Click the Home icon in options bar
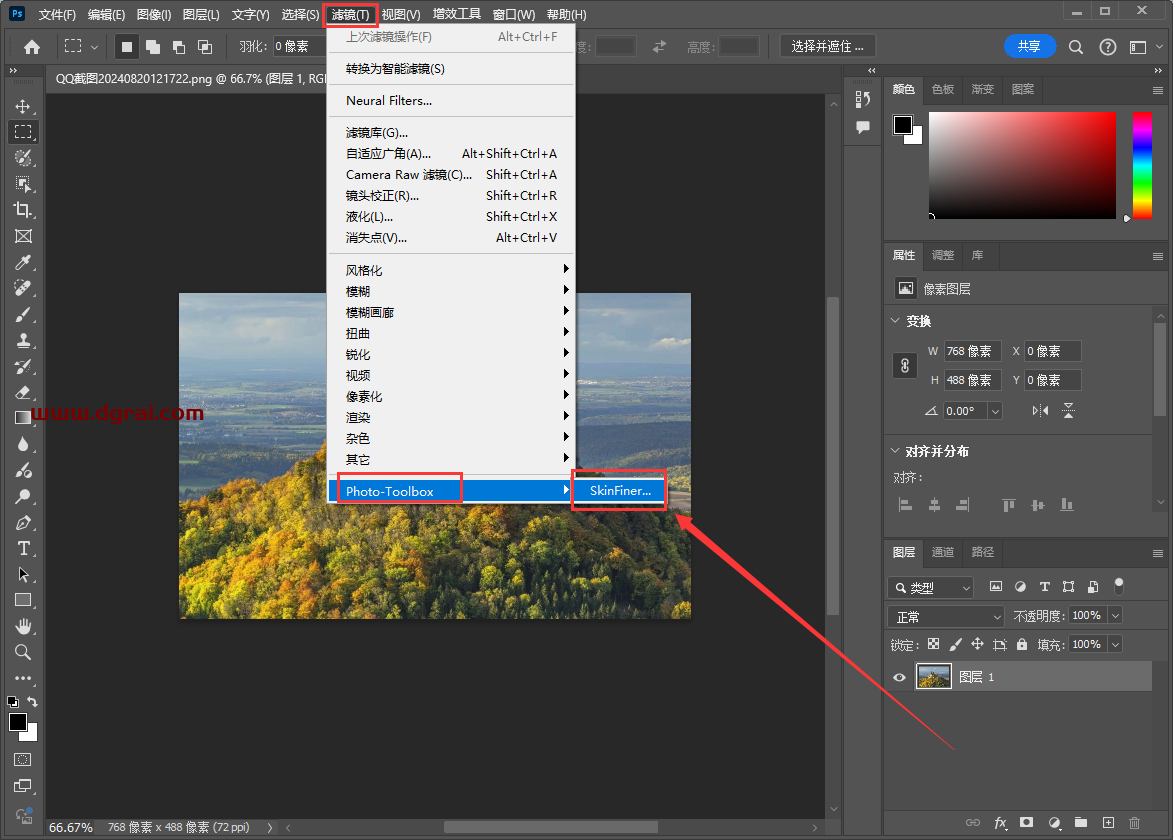Screen dimensions: 1173x840 32,46
